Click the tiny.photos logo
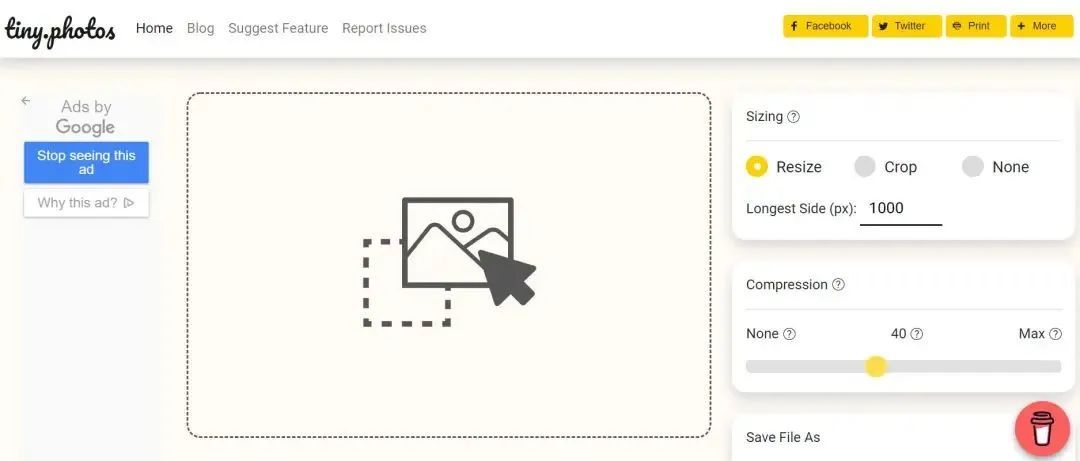 pos(60,29)
